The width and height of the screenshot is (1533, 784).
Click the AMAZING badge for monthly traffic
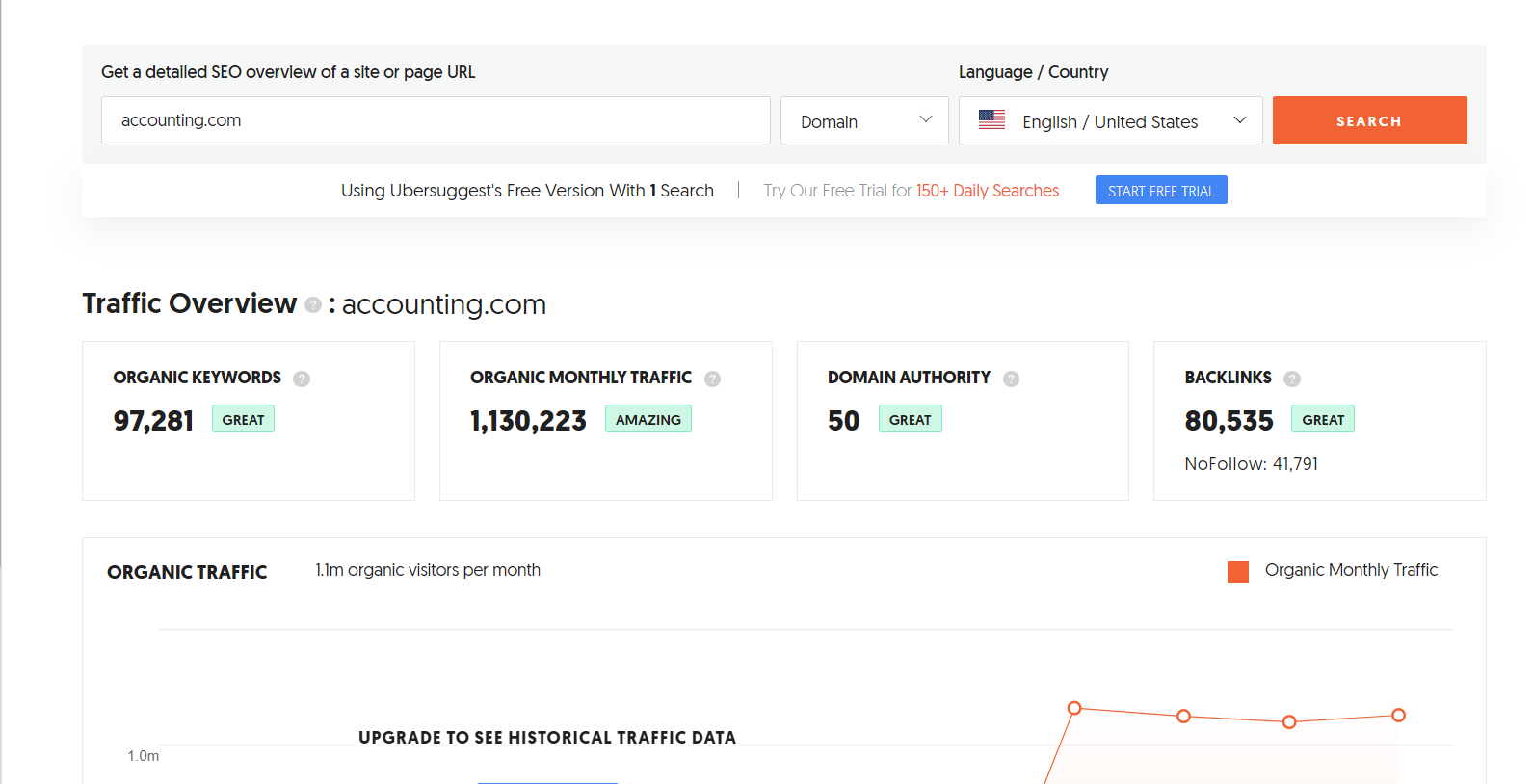tap(648, 419)
